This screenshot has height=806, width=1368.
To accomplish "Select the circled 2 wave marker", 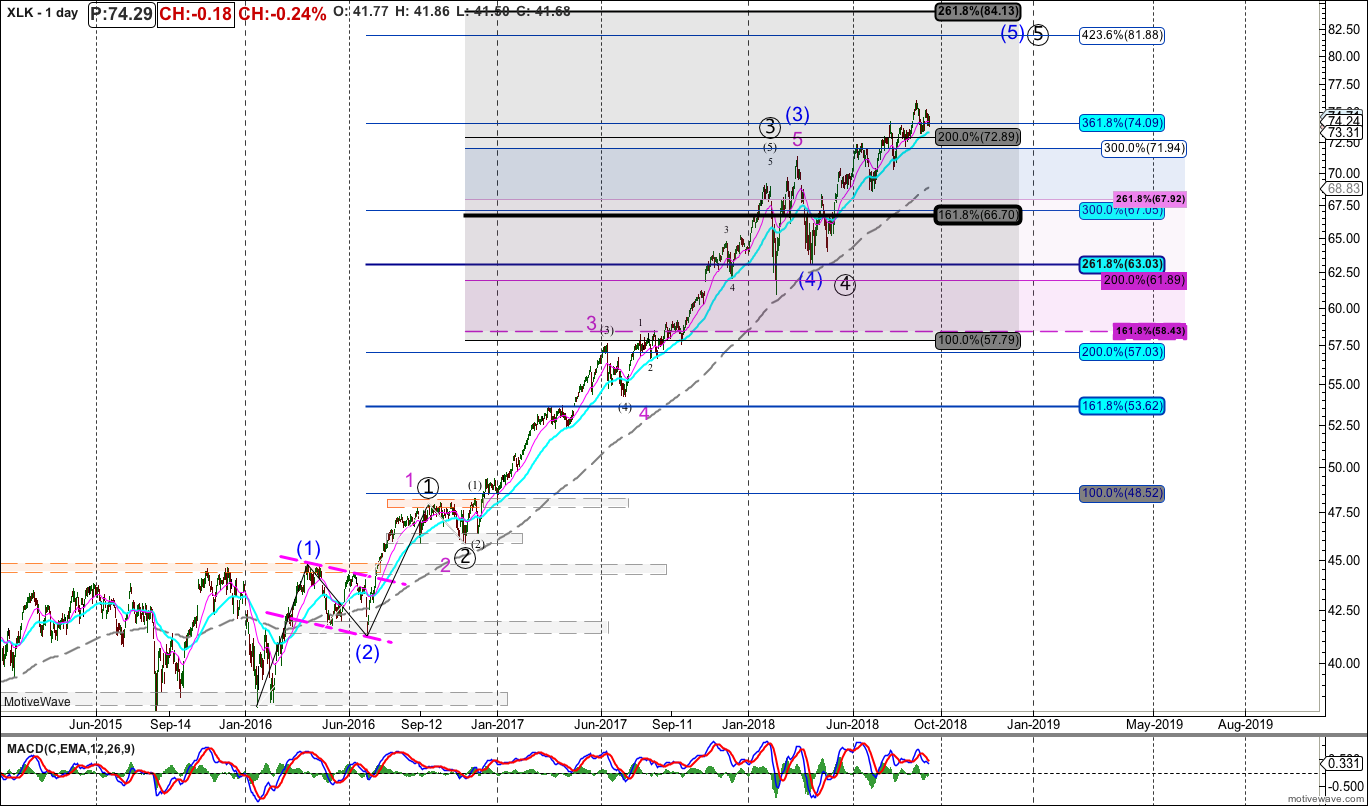I will click(464, 558).
